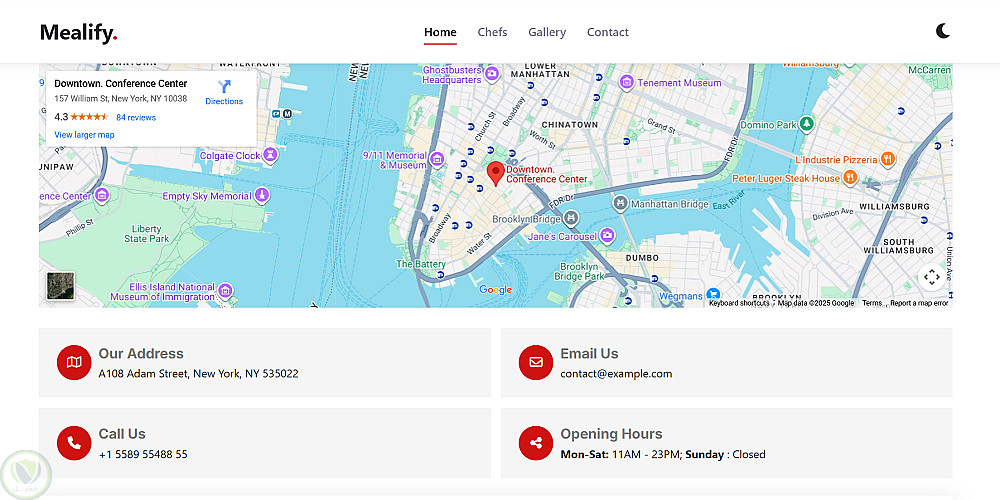Screen dimensions: 1000x500
Task: Select the Manhattan Bridge marker icon
Action: click(x=620, y=203)
